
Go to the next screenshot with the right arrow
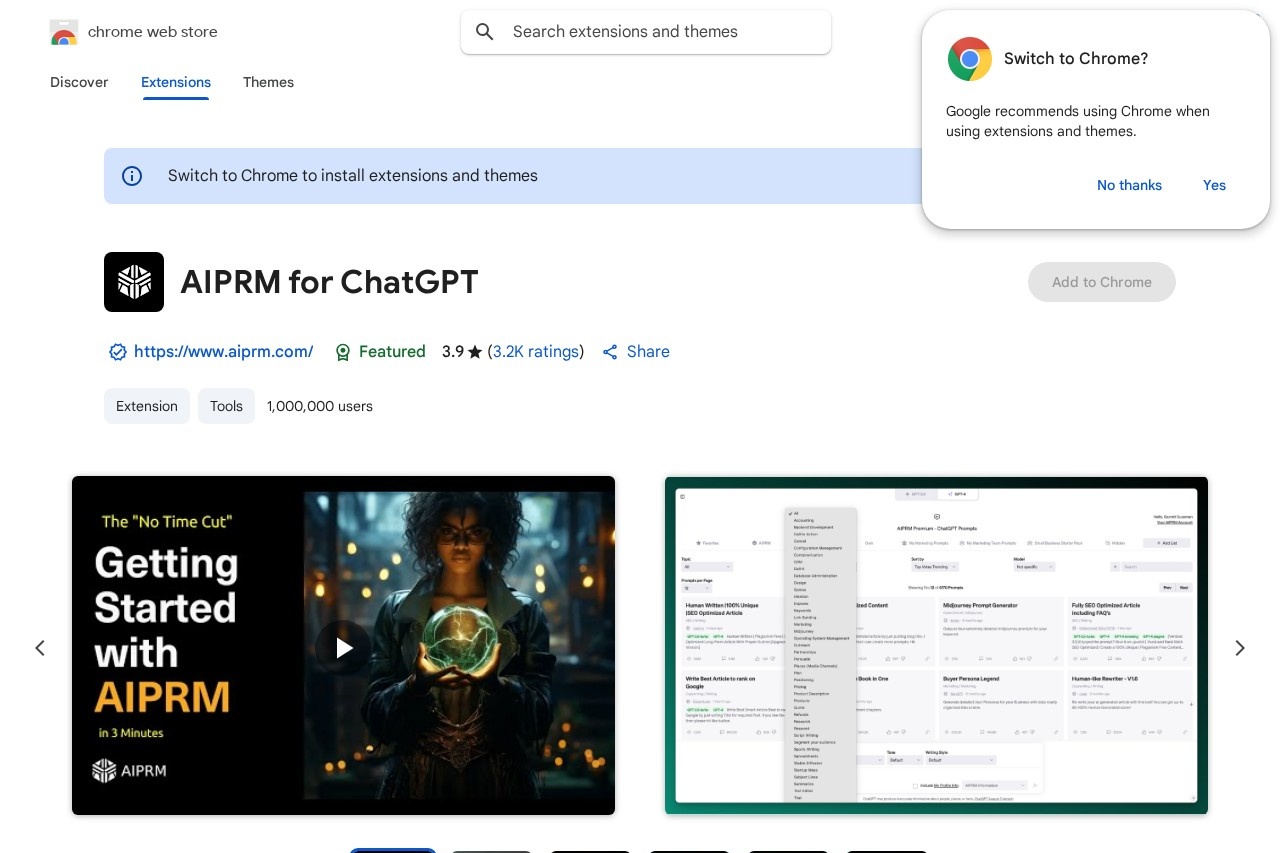1239,648
